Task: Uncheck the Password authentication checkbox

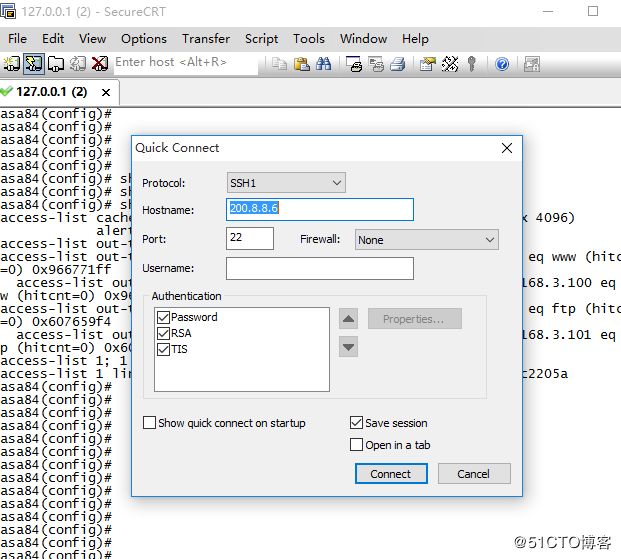Action: pos(164,317)
